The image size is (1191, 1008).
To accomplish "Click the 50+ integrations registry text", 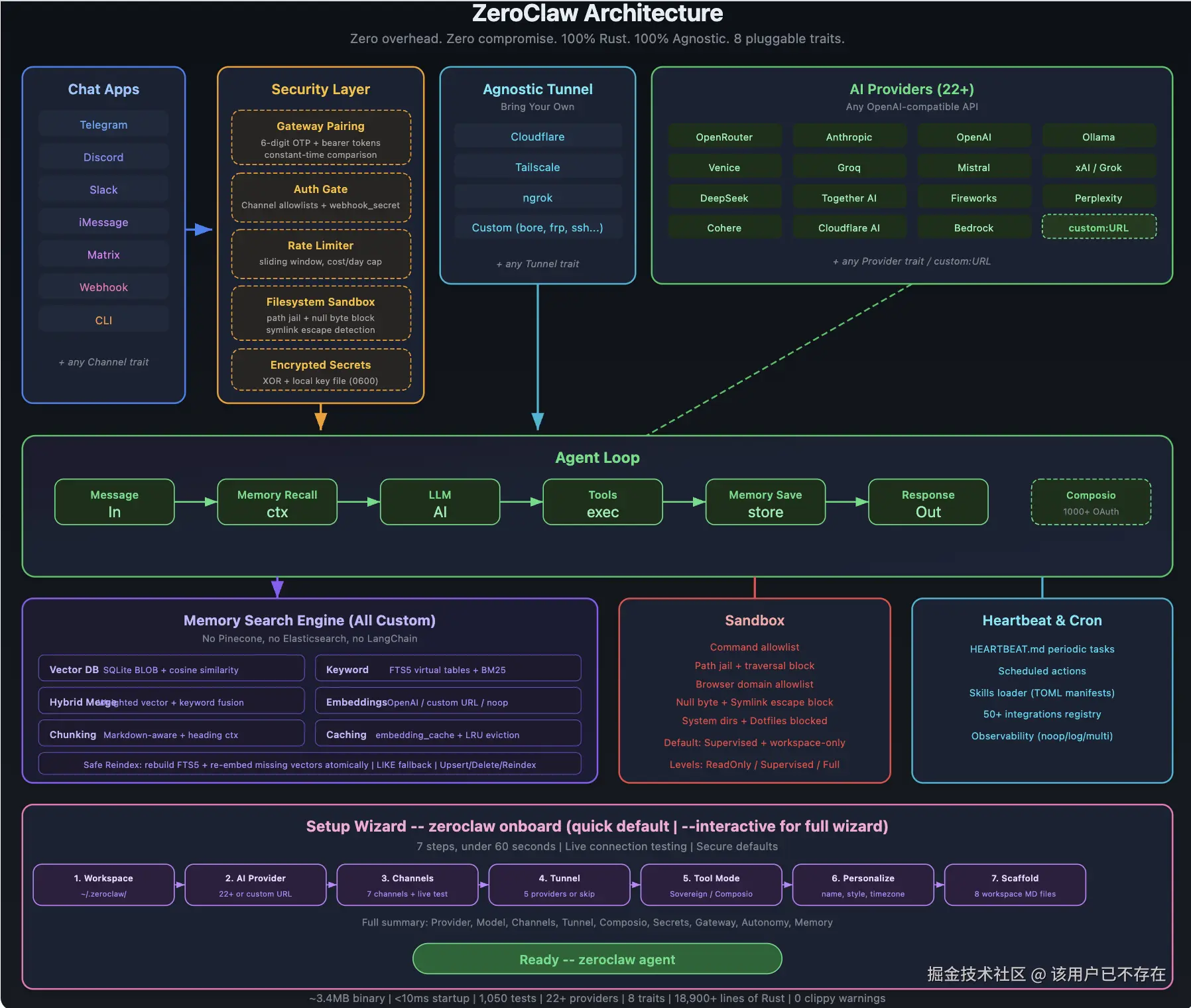I will 1042,714.
